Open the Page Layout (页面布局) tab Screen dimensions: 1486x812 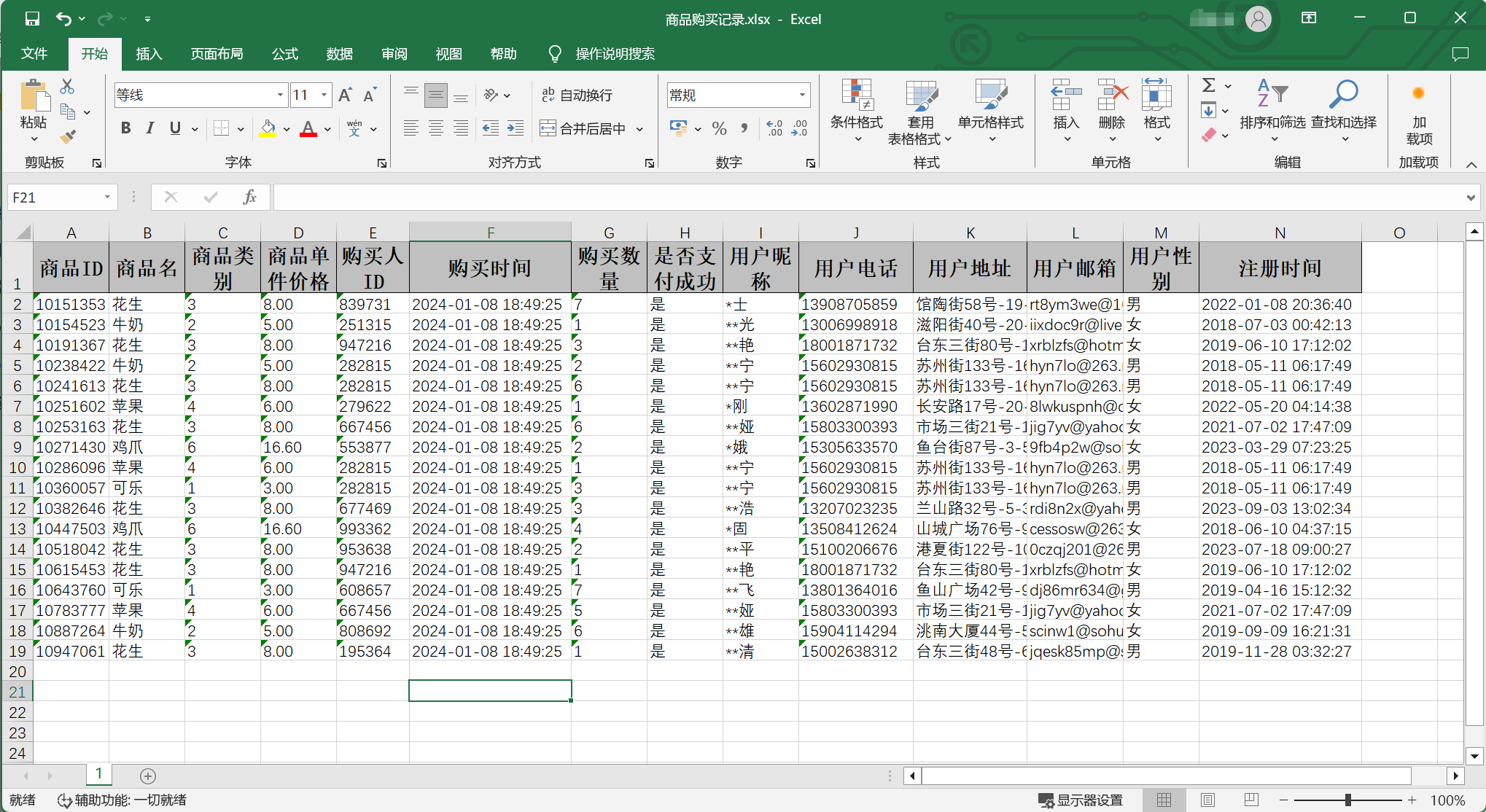(217, 54)
